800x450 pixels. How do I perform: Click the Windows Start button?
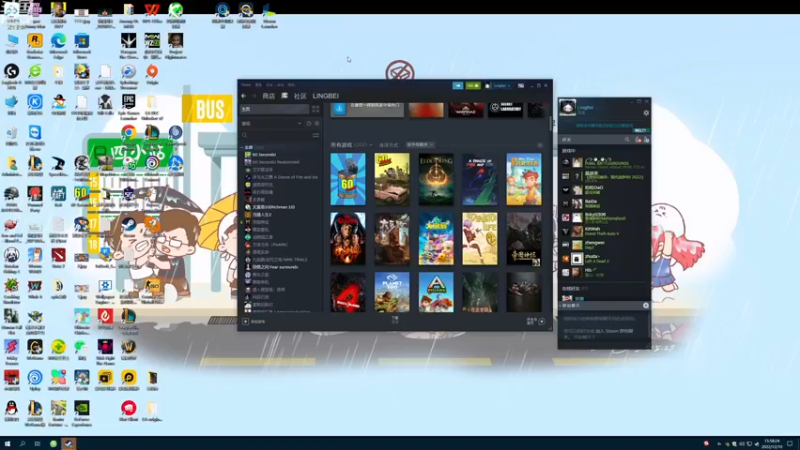[7, 444]
